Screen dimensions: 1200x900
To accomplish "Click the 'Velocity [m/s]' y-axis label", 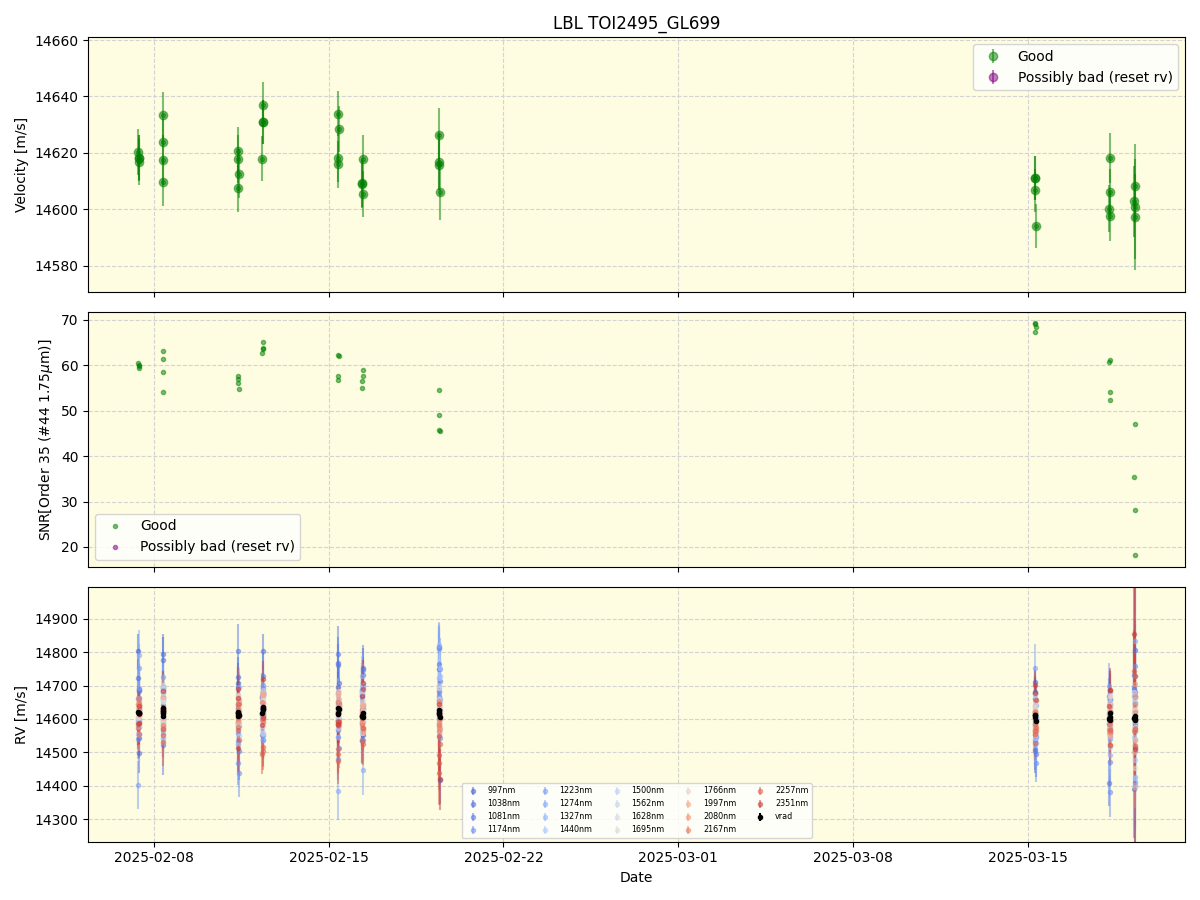I will 21,165.
